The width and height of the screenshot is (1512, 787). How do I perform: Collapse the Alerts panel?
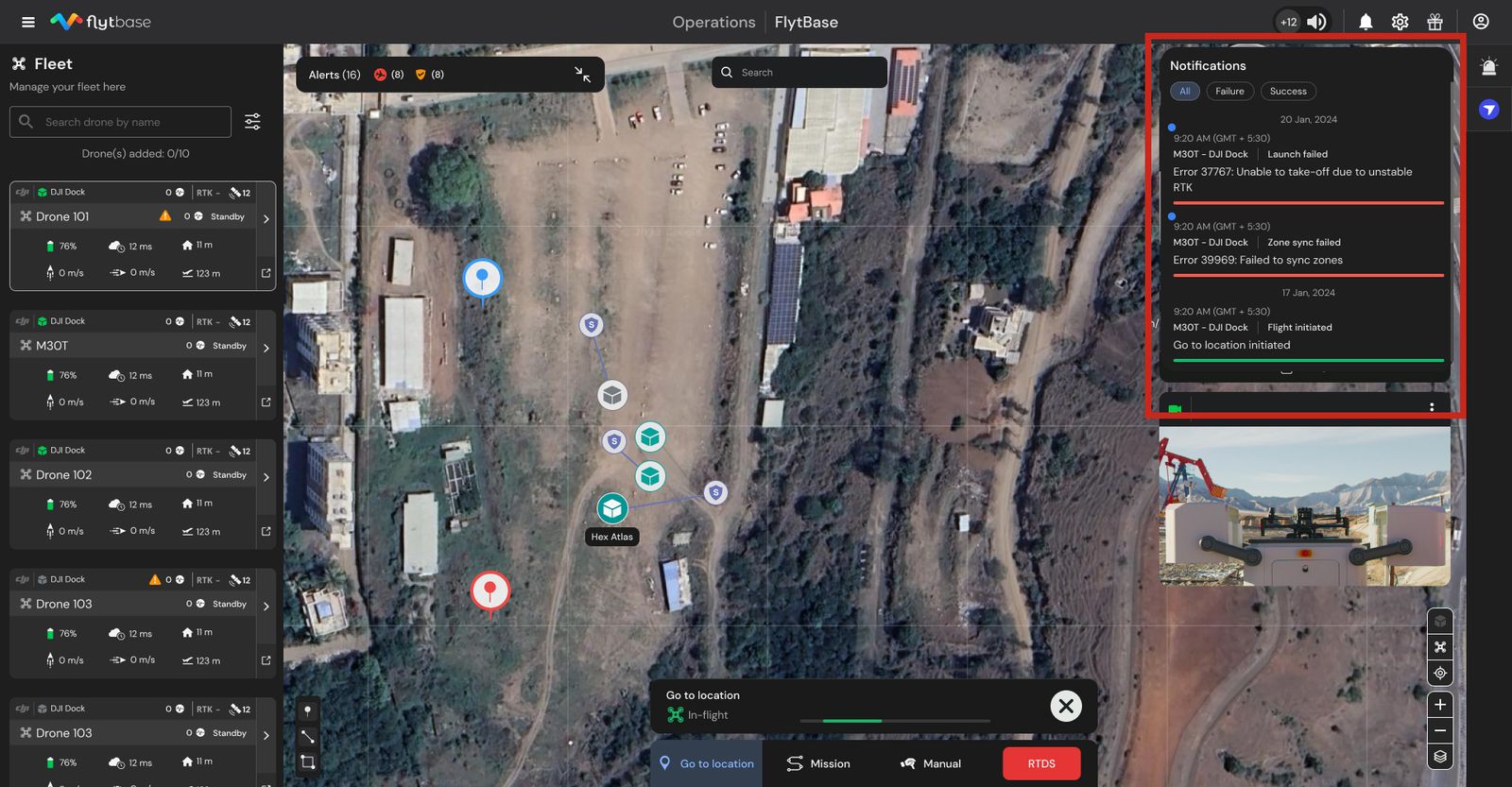point(583,75)
